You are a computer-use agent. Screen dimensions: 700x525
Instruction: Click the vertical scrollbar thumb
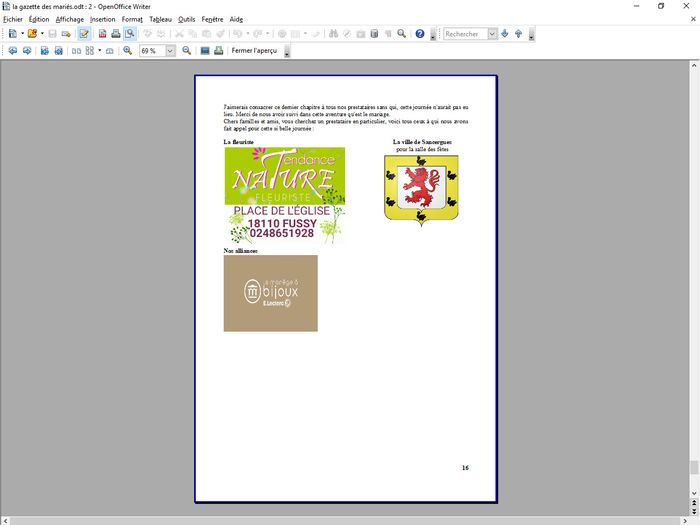pos(694,467)
